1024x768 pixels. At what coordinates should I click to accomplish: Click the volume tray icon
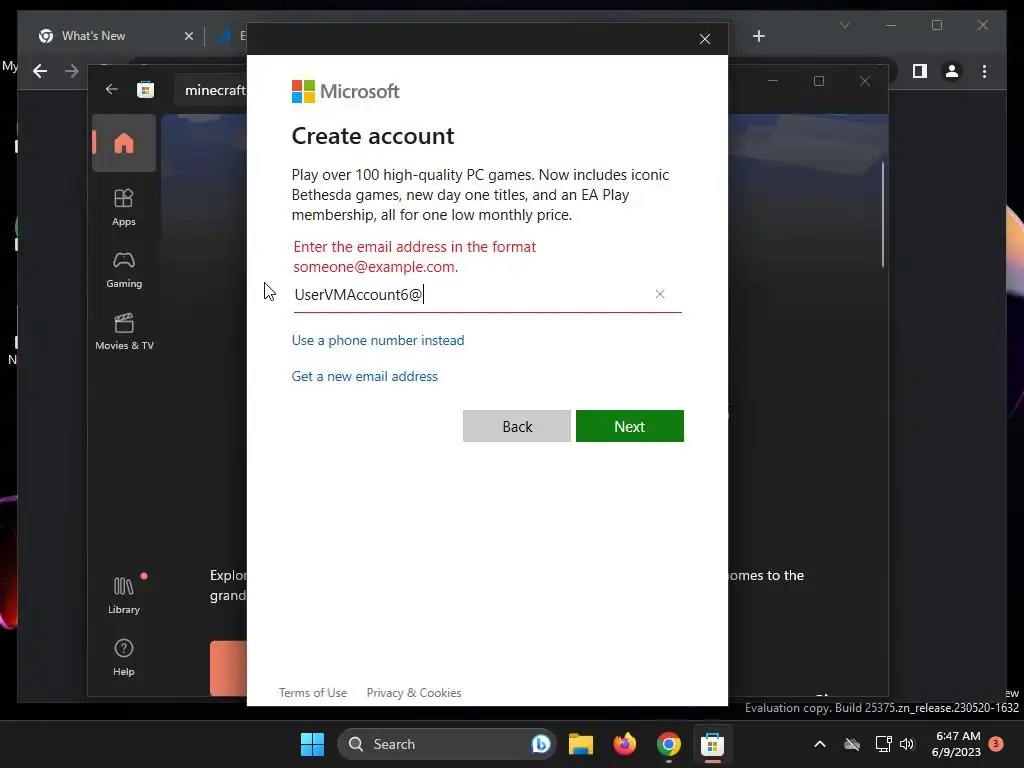click(906, 744)
